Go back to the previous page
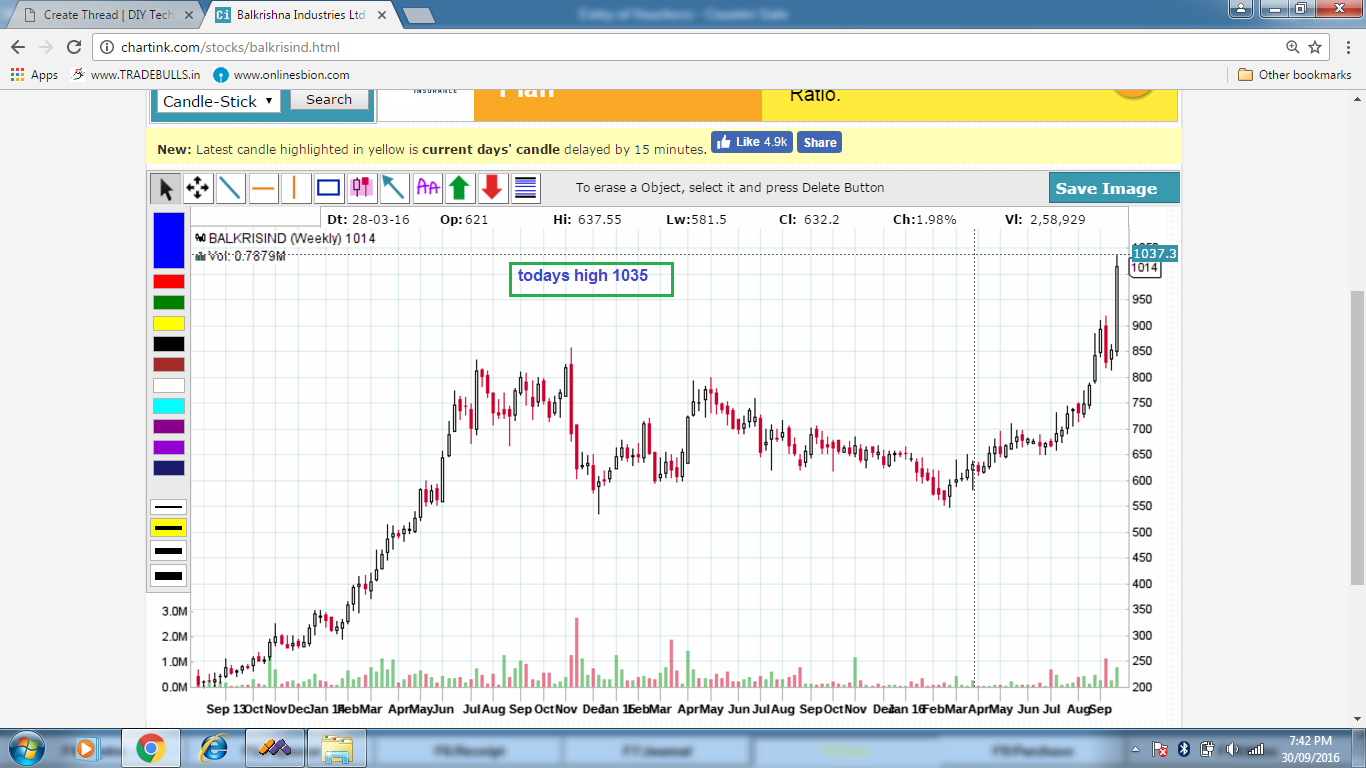 tap(18, 47)
